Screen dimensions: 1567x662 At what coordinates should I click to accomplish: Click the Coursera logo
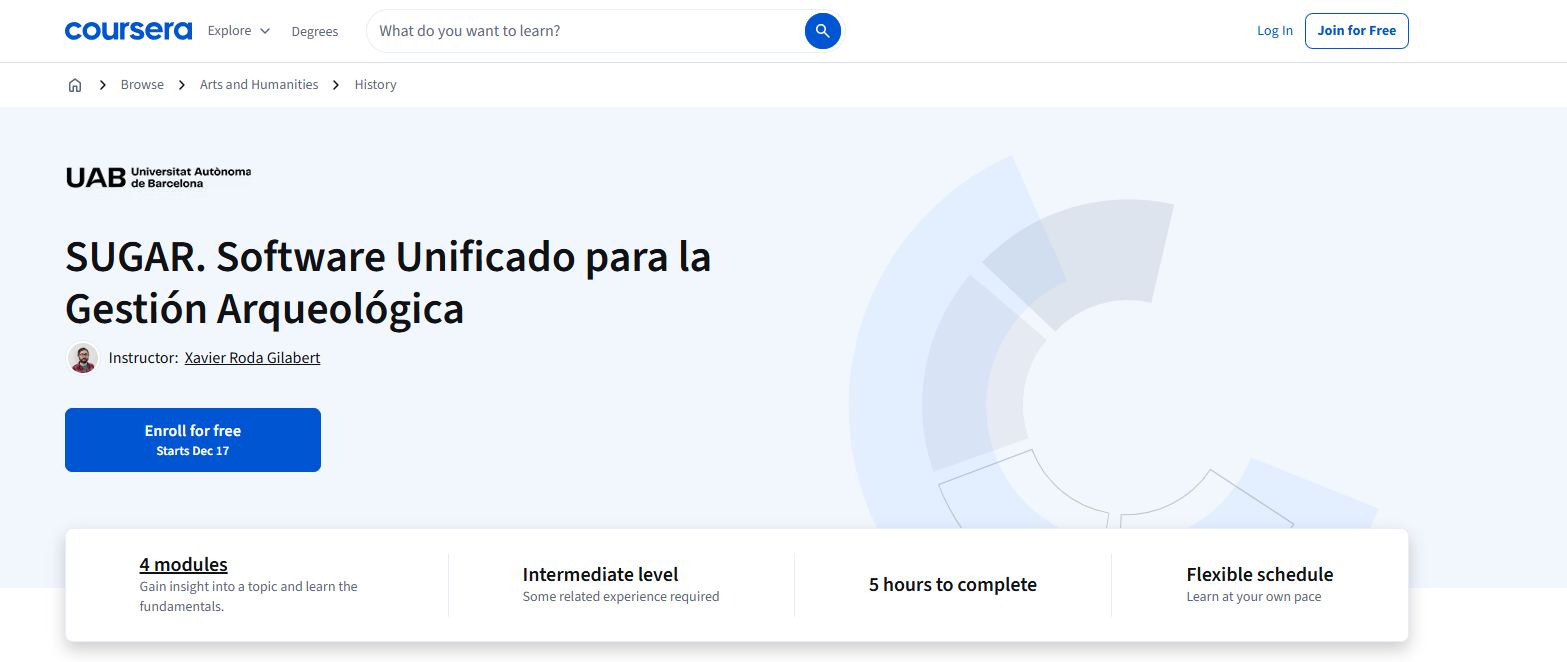[128, 31]
